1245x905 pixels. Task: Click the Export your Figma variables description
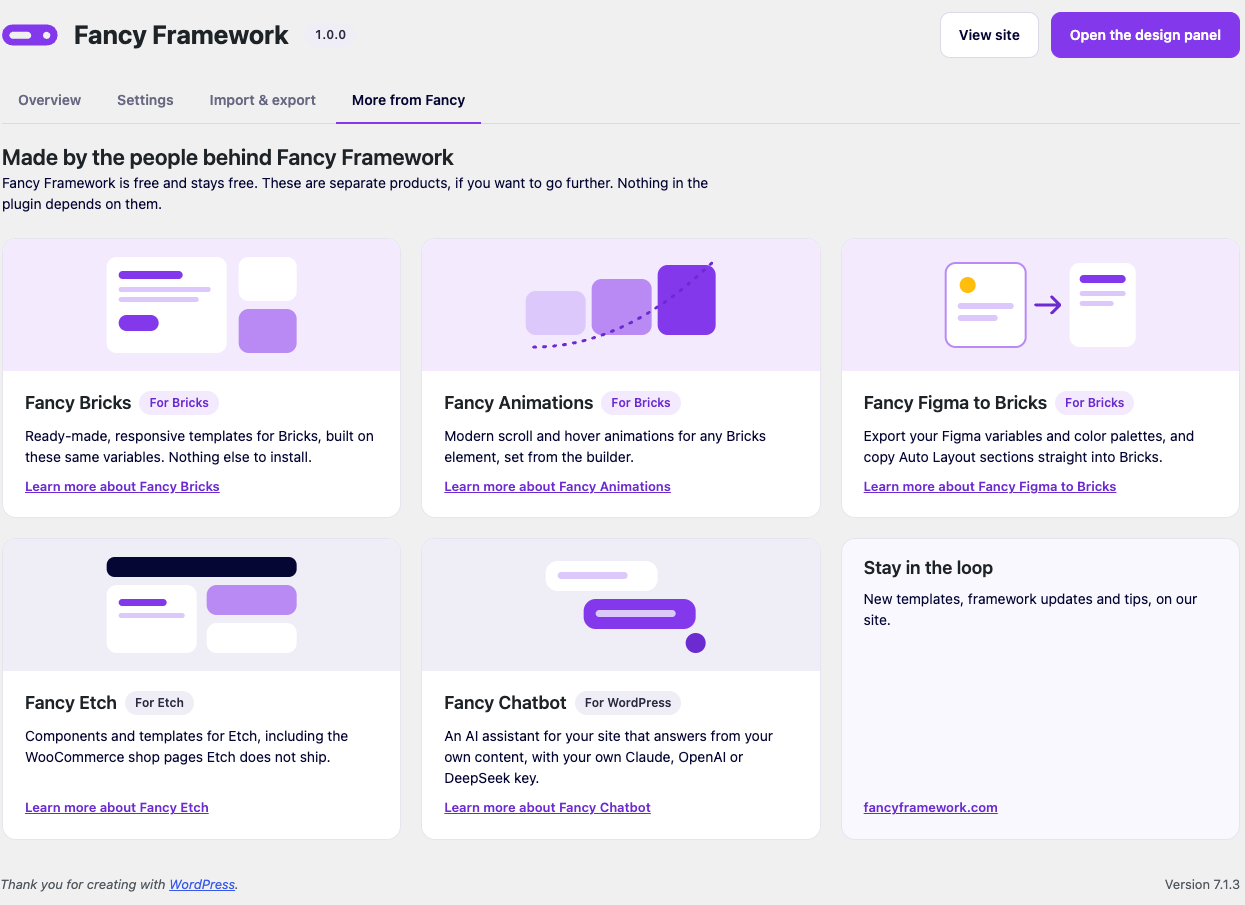[x=1029, y=447]
